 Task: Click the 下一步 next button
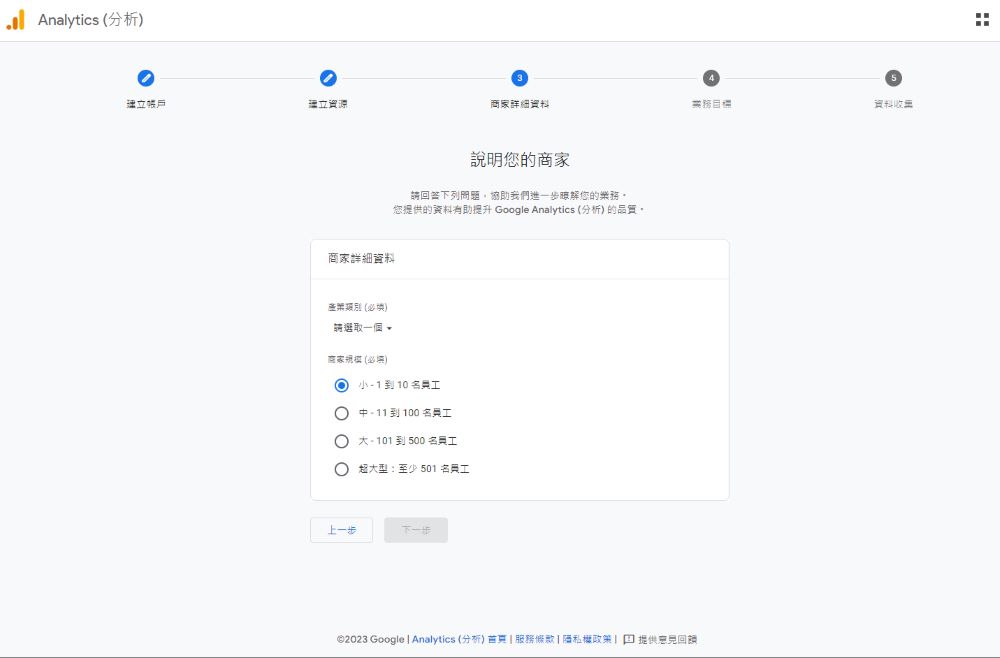click(416, 530)
